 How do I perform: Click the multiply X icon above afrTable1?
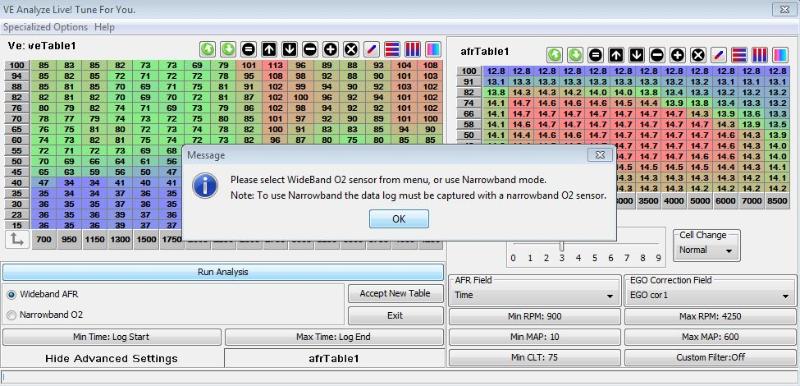coord(698,55)
